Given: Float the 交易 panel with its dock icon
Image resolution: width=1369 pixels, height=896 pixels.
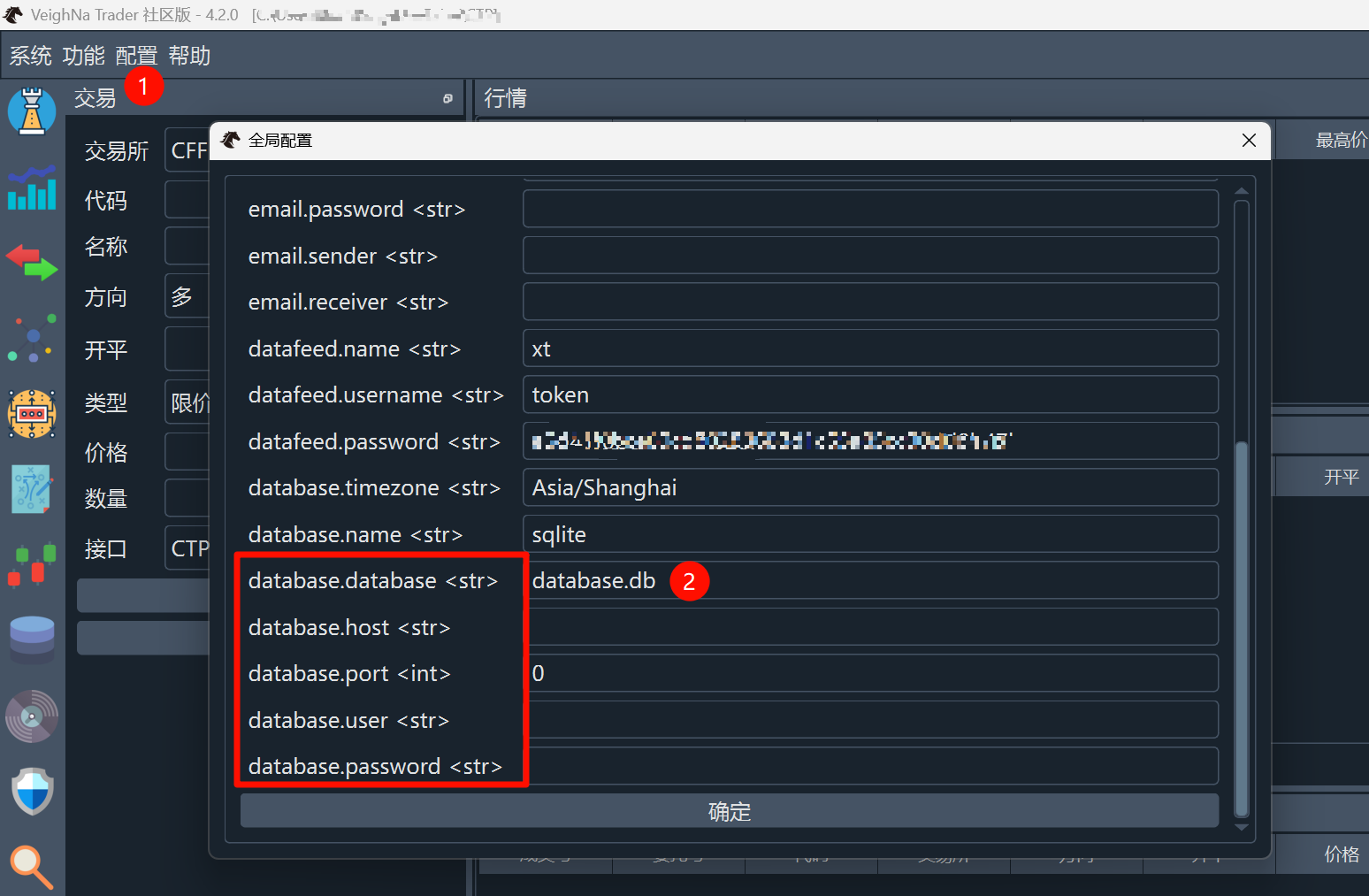Looking at the screenshot, I should point(447,99).
